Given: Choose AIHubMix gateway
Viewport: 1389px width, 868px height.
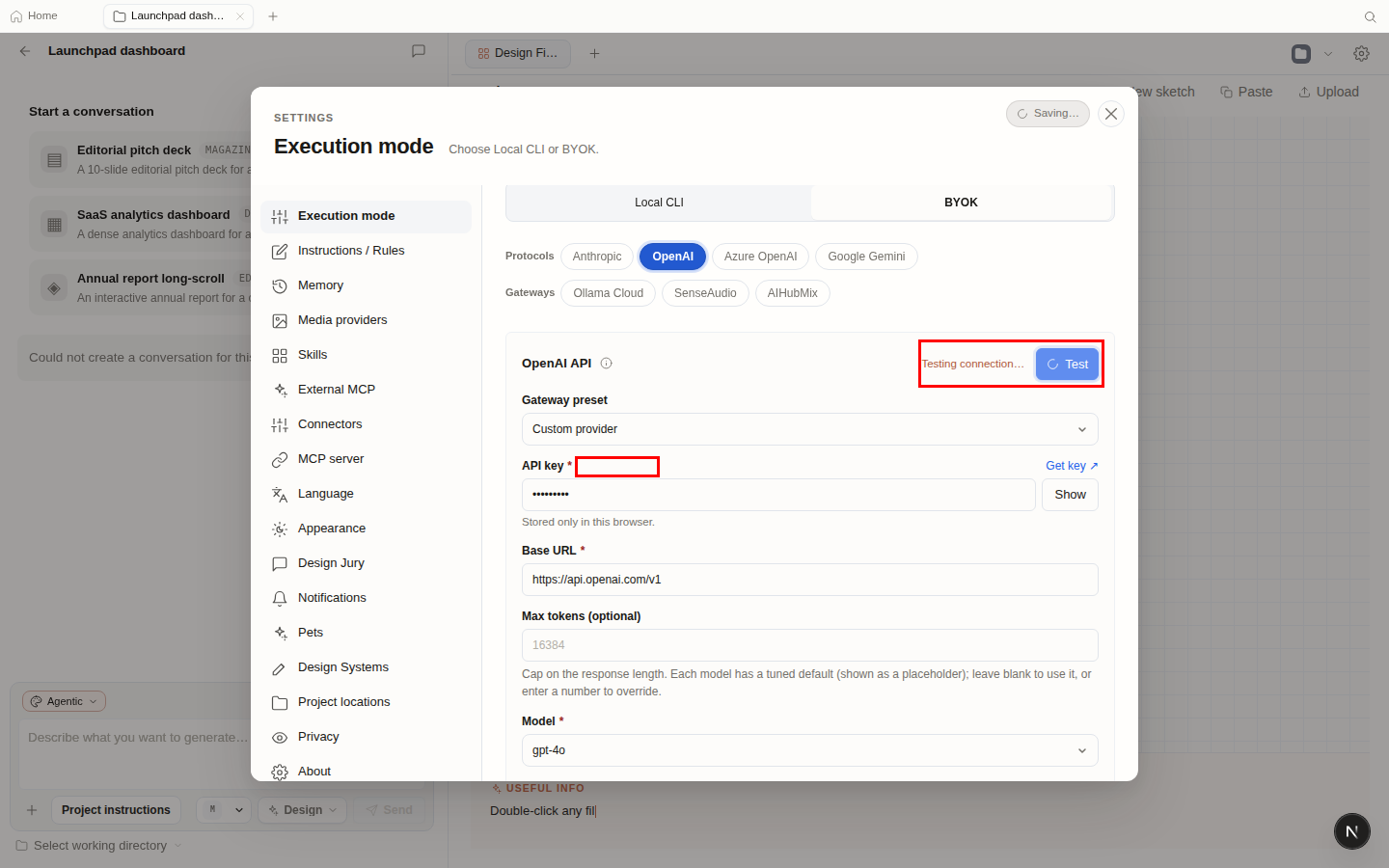Looking at the screenshot, I should 792,293.
